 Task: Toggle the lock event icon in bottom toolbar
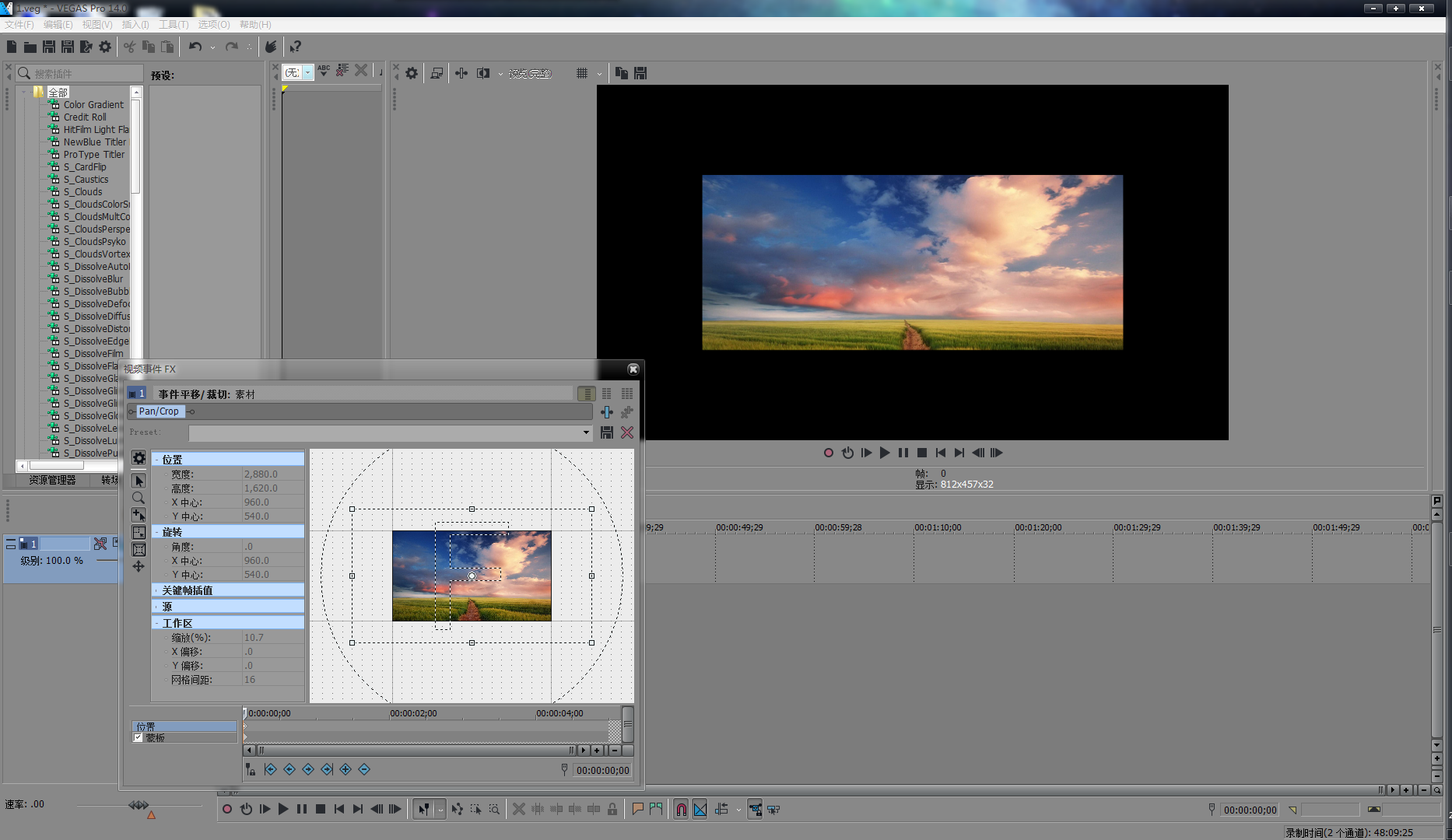pos(612,810)
